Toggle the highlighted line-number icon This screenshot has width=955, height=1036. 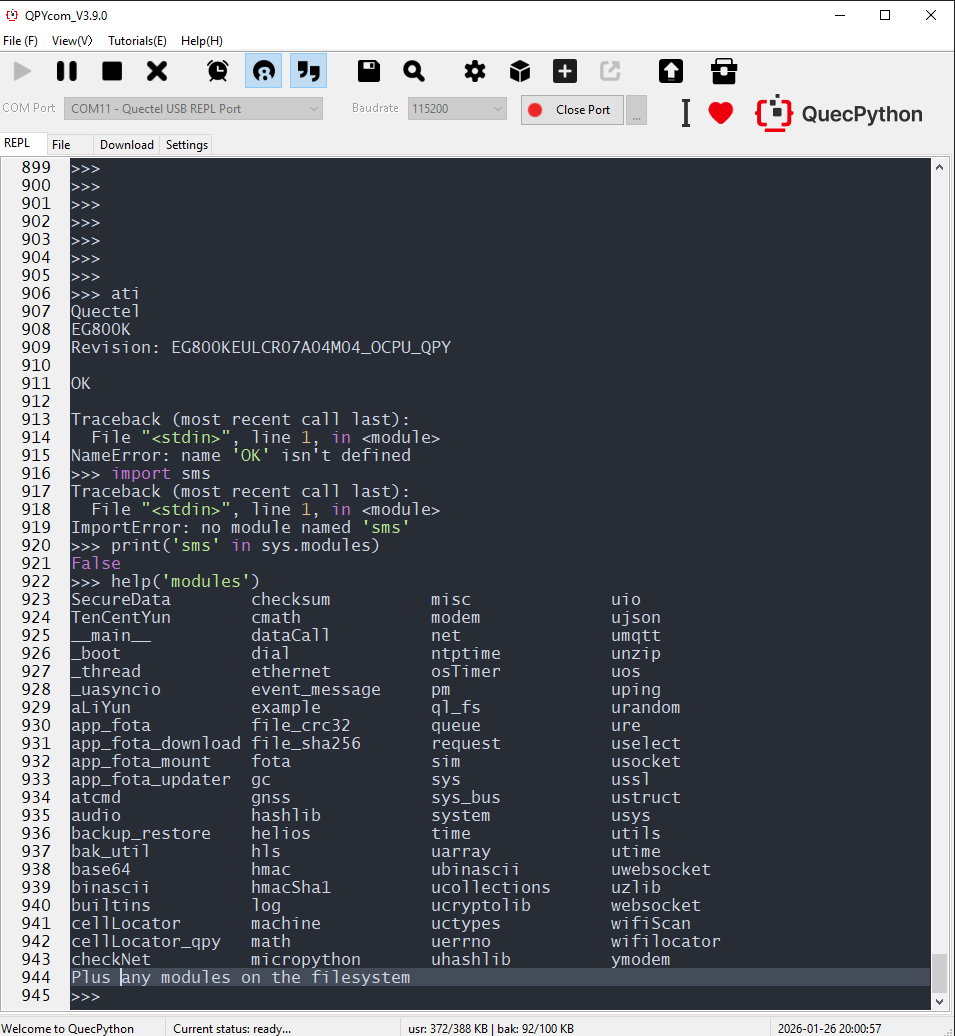point(263,71)
